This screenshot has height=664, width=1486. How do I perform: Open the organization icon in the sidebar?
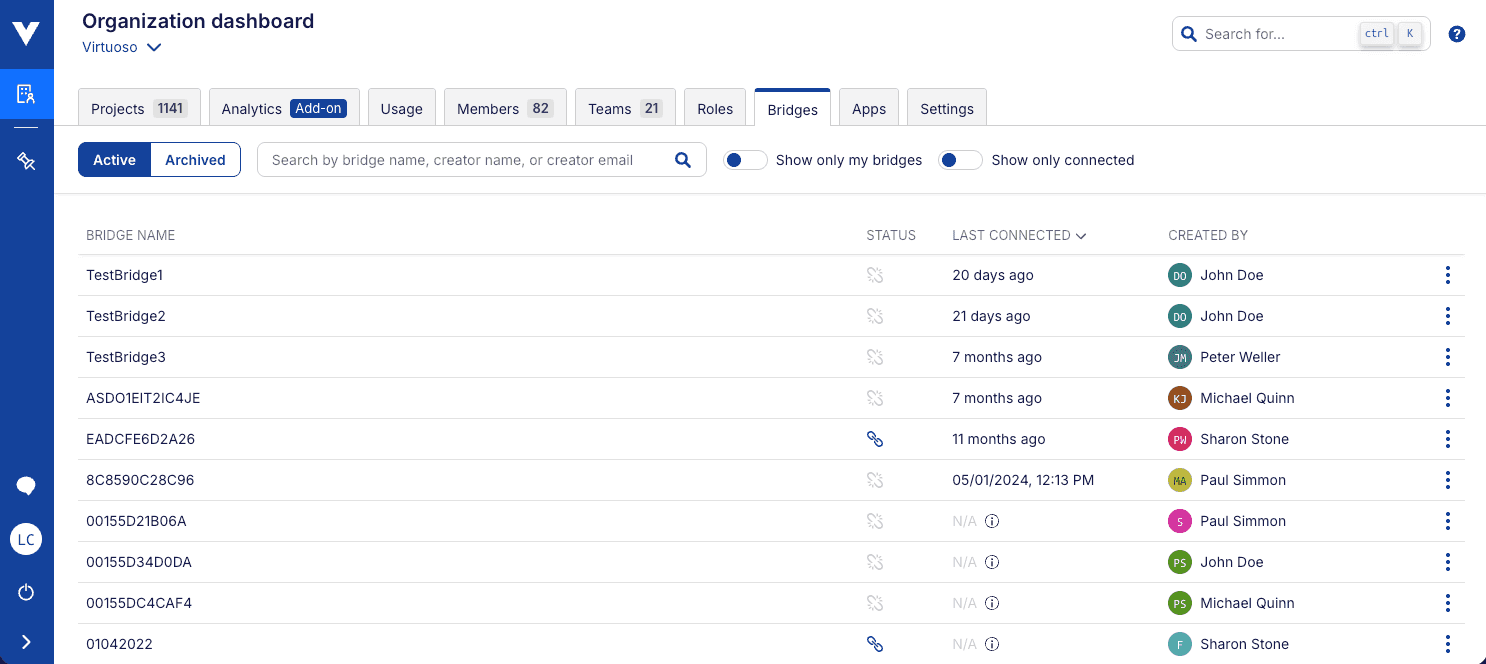(x=26, y=95)
